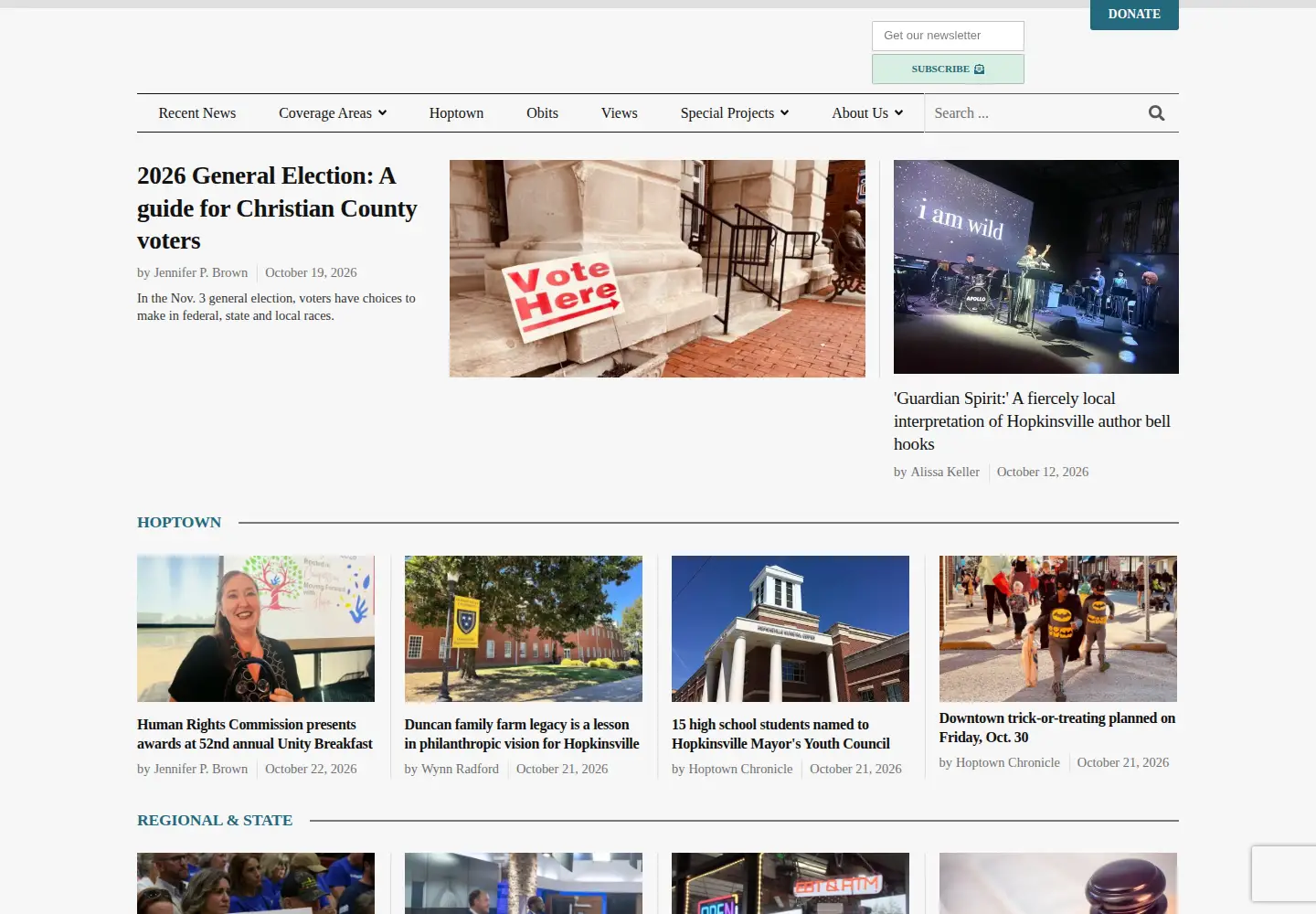Open the HOPTOWN section heading
This screenshot has width=1316, height=914.
click(179, 523)
